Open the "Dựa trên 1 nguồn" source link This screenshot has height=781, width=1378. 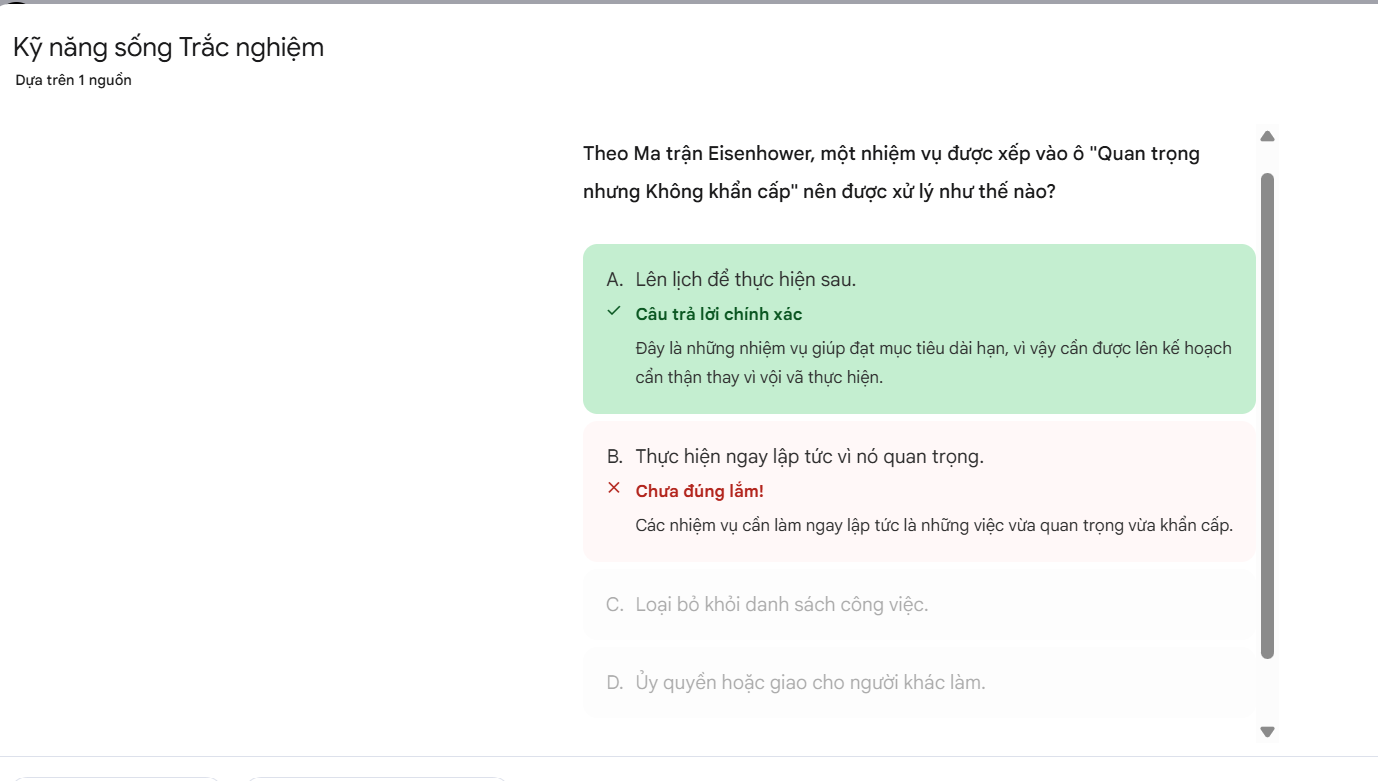74,81
